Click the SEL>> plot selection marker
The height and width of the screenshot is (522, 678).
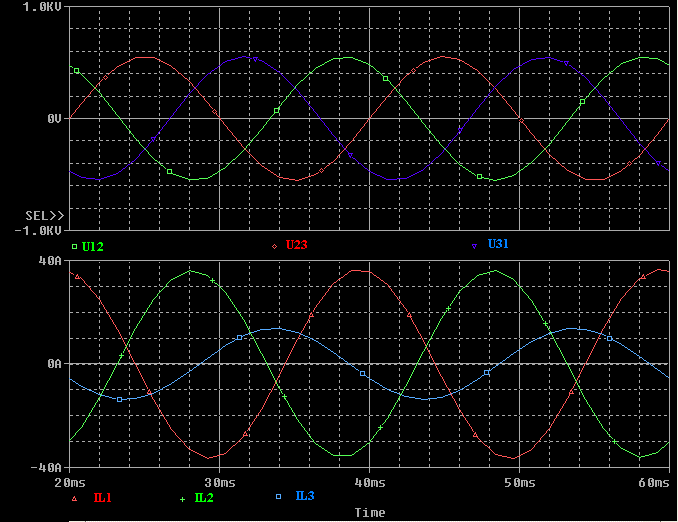[45, 215]
